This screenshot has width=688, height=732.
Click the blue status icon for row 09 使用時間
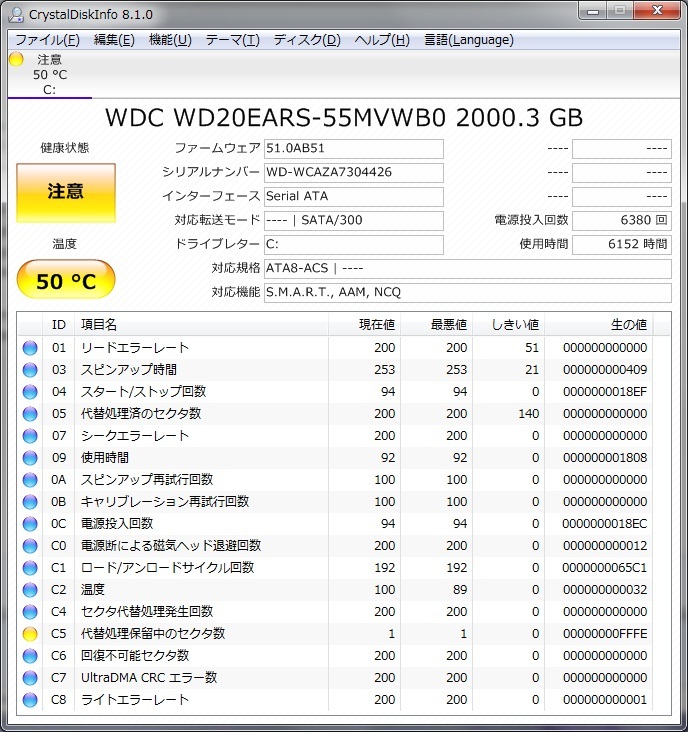30,458
